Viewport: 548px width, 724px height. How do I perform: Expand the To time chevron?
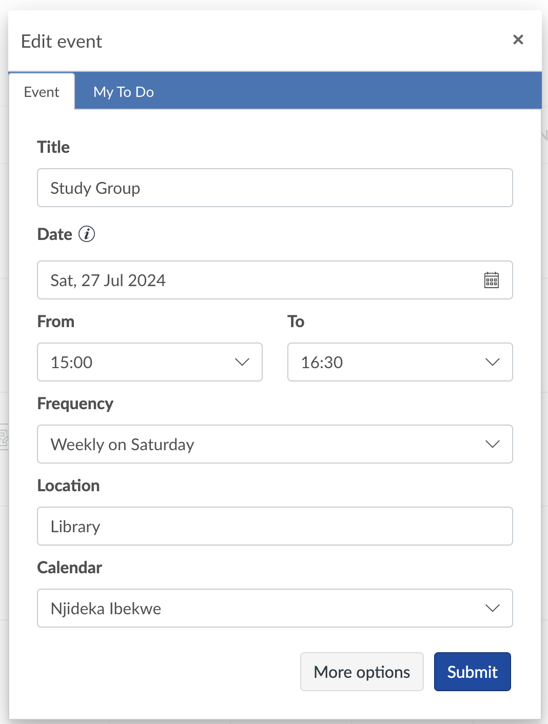(493, 362)
